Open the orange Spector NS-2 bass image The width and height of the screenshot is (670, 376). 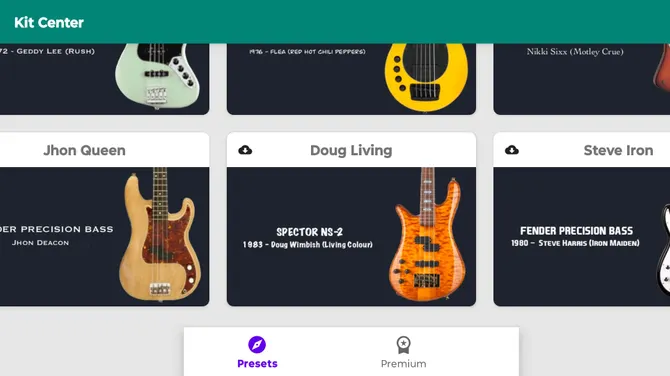(427, 234)
